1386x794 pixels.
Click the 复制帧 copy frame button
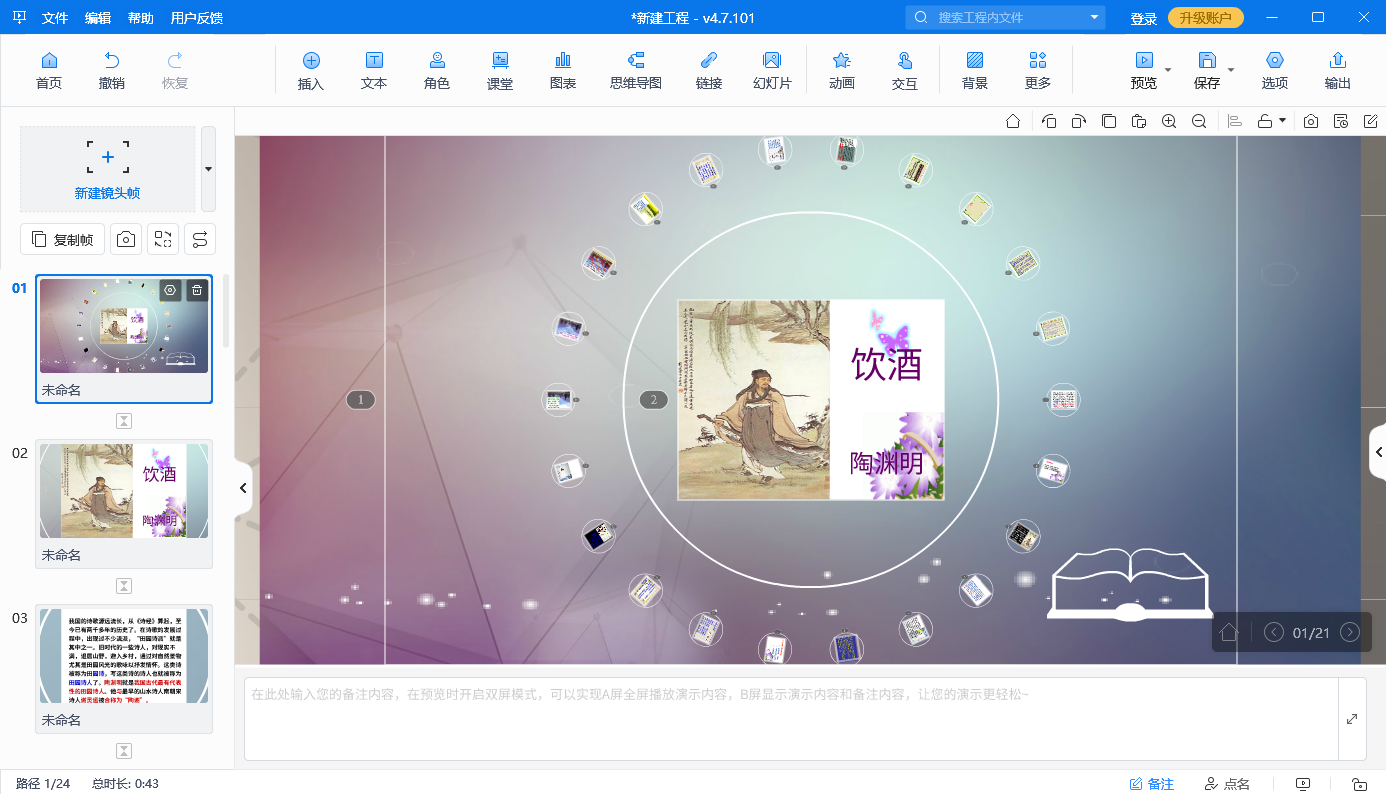point(63,239)
